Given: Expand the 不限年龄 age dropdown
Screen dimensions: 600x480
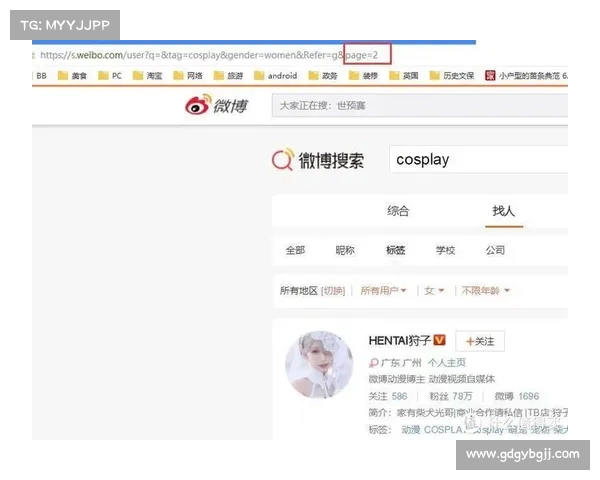Looking at the screenshot, I should (x=485, y=291).
